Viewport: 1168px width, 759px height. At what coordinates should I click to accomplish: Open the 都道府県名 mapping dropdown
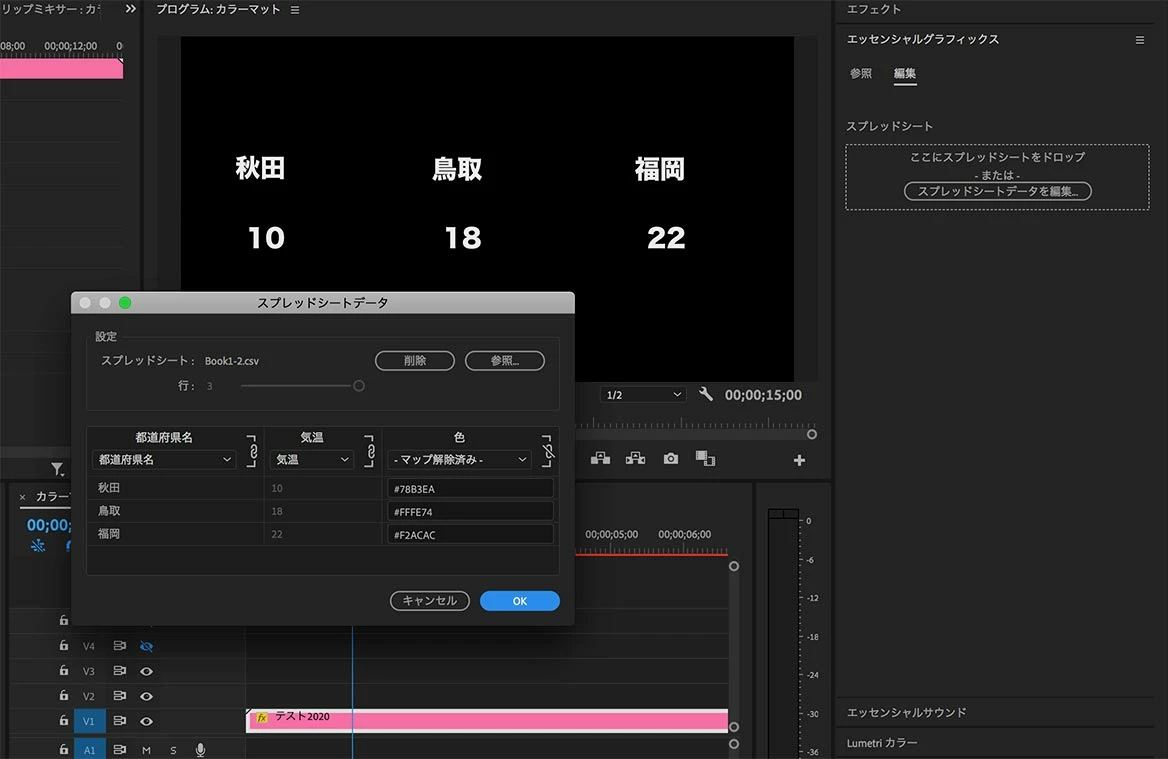coord(164,460)
